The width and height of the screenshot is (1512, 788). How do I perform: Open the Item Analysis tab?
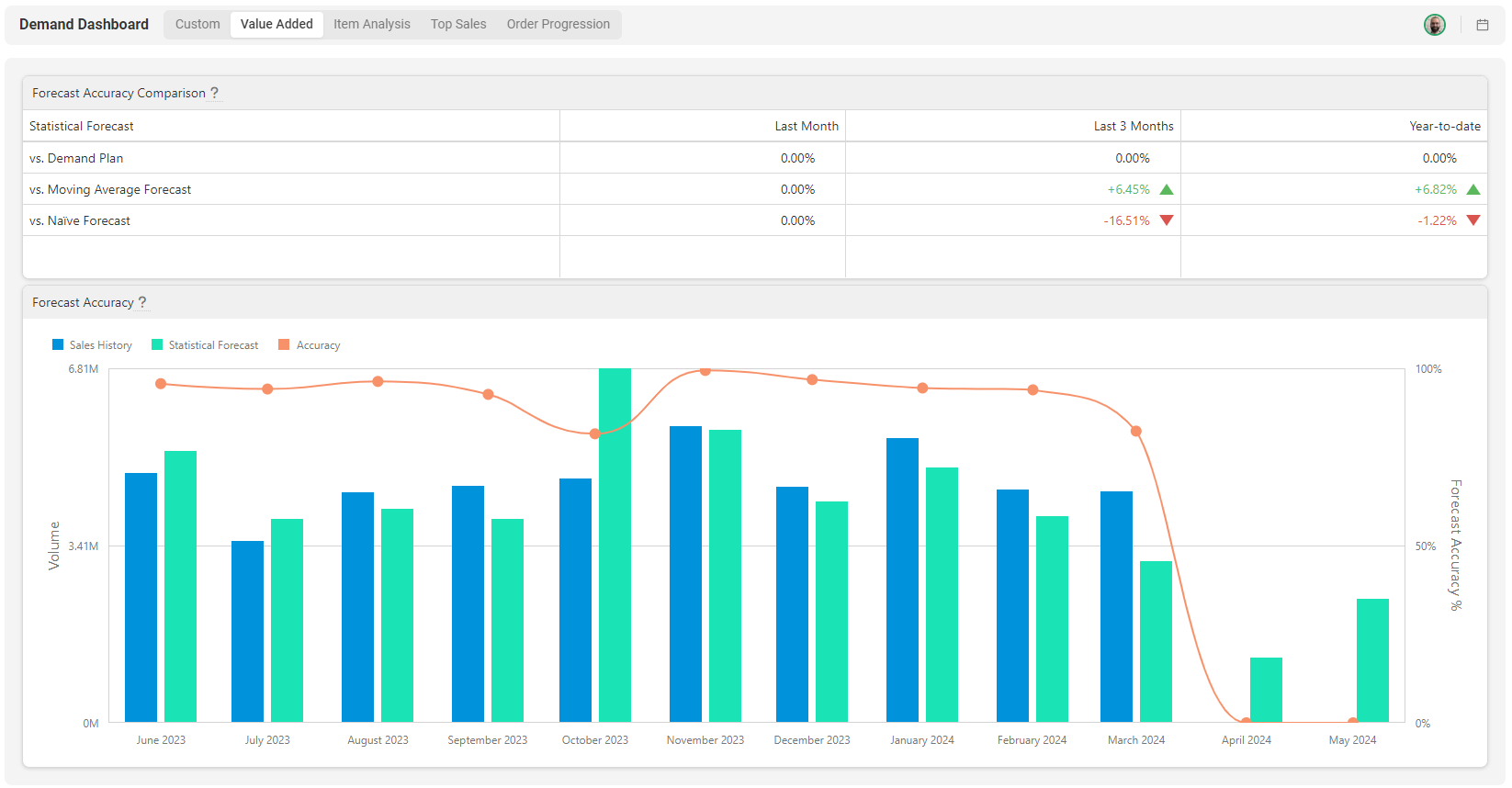tap(372, 24)
